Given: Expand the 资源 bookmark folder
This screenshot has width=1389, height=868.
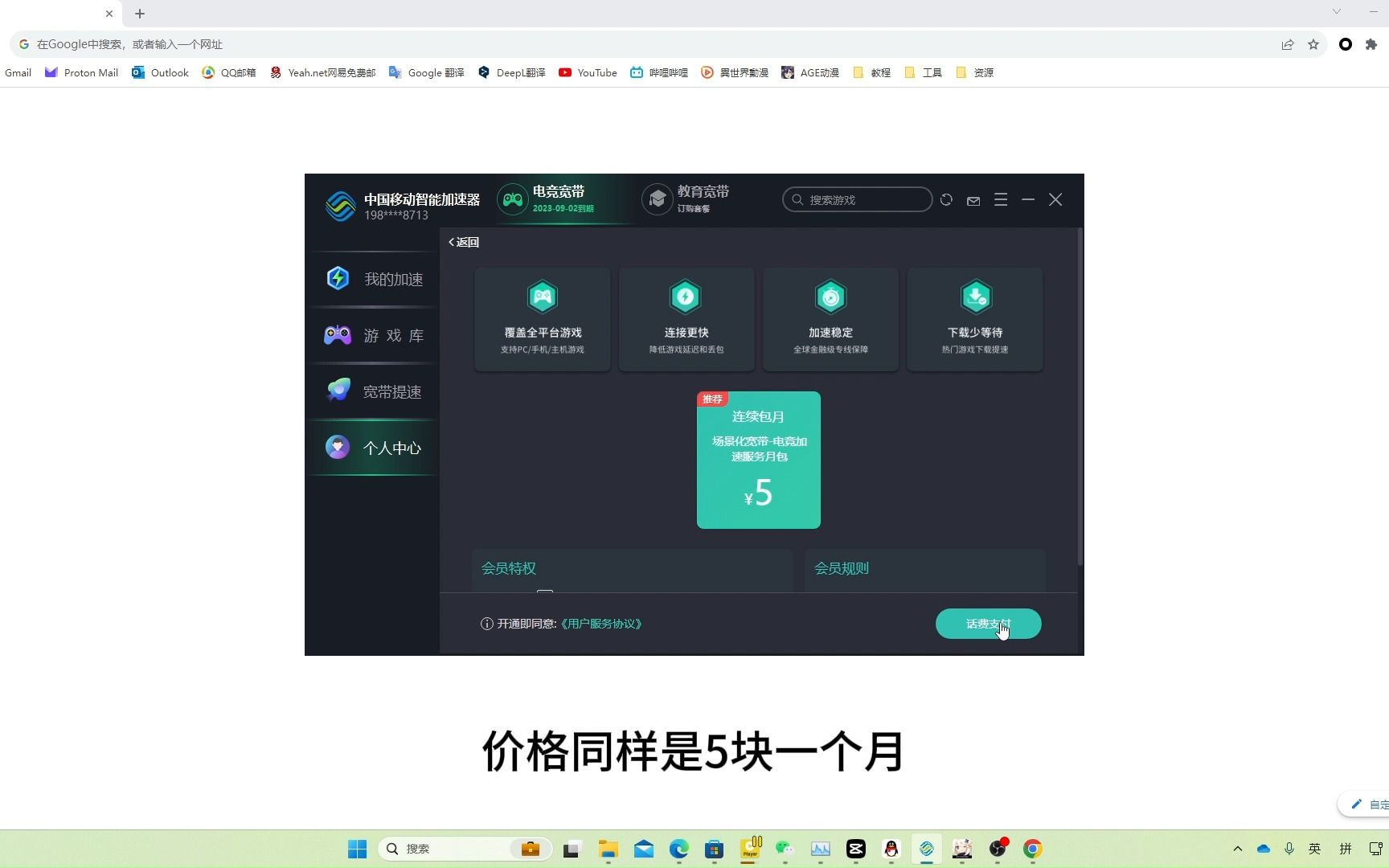Looking at the screenshot, I should click(x=975, y=72).
